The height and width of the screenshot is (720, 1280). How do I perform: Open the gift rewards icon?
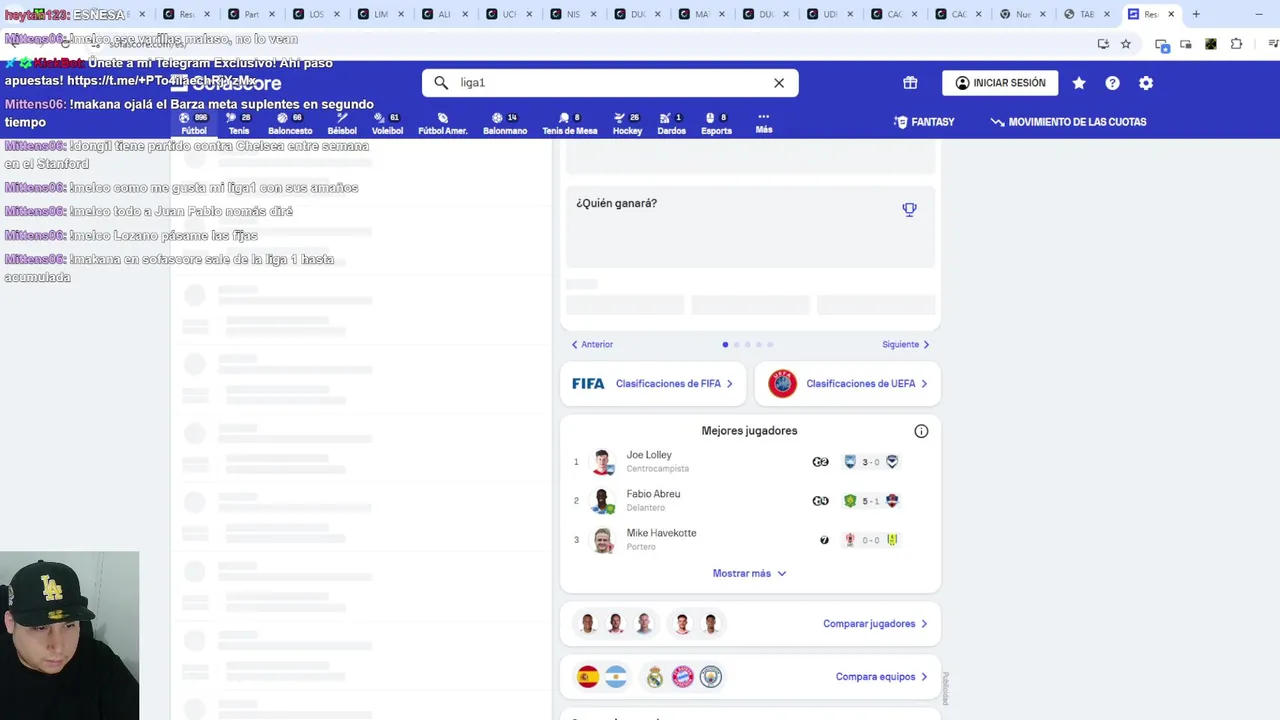click(x=910, y=83)
